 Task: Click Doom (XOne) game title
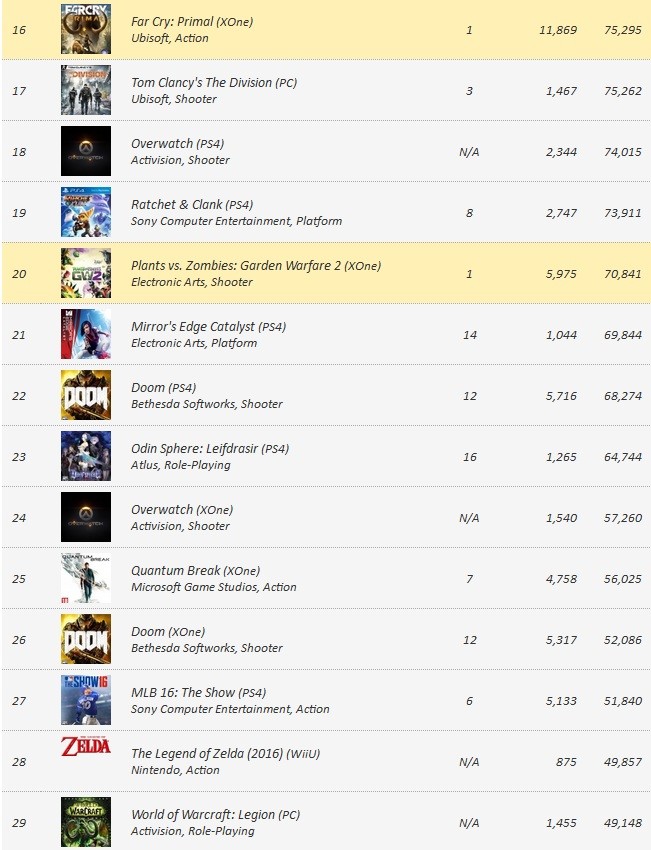[168, 632]
